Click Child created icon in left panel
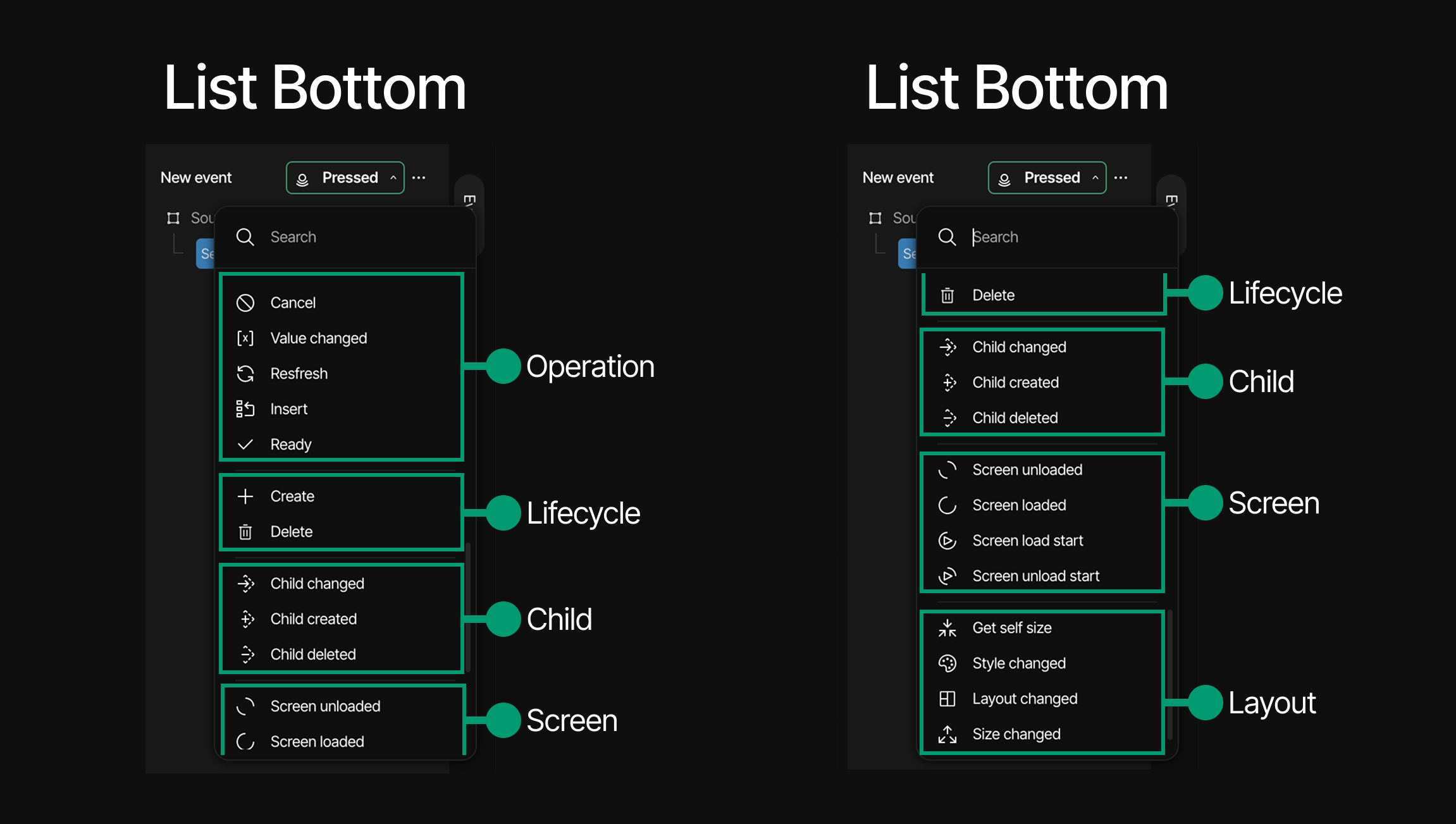 click(x=247, y=619)
